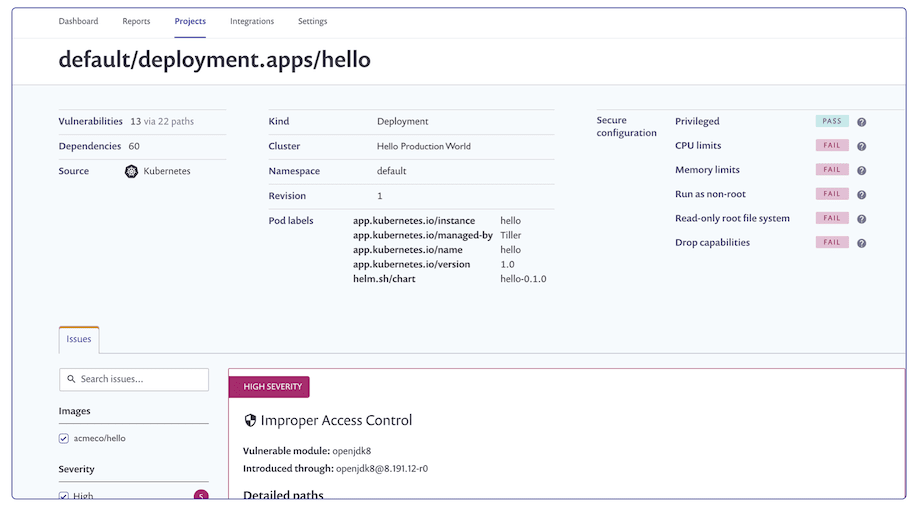Switch to the Integrations tab
Image resolution: width=917 pixels, height=506 pixels.
(x=252, y=21)
